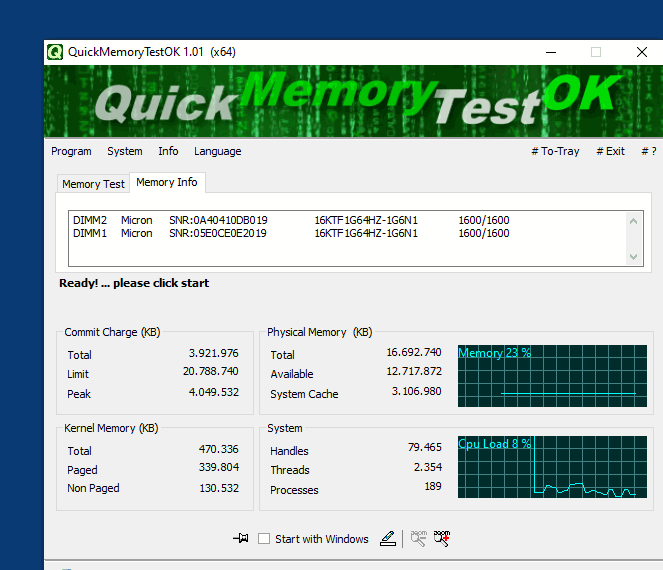Click the zoom out magnifier icon
Viewport: 663px width, 570px height.
point(419,538)
